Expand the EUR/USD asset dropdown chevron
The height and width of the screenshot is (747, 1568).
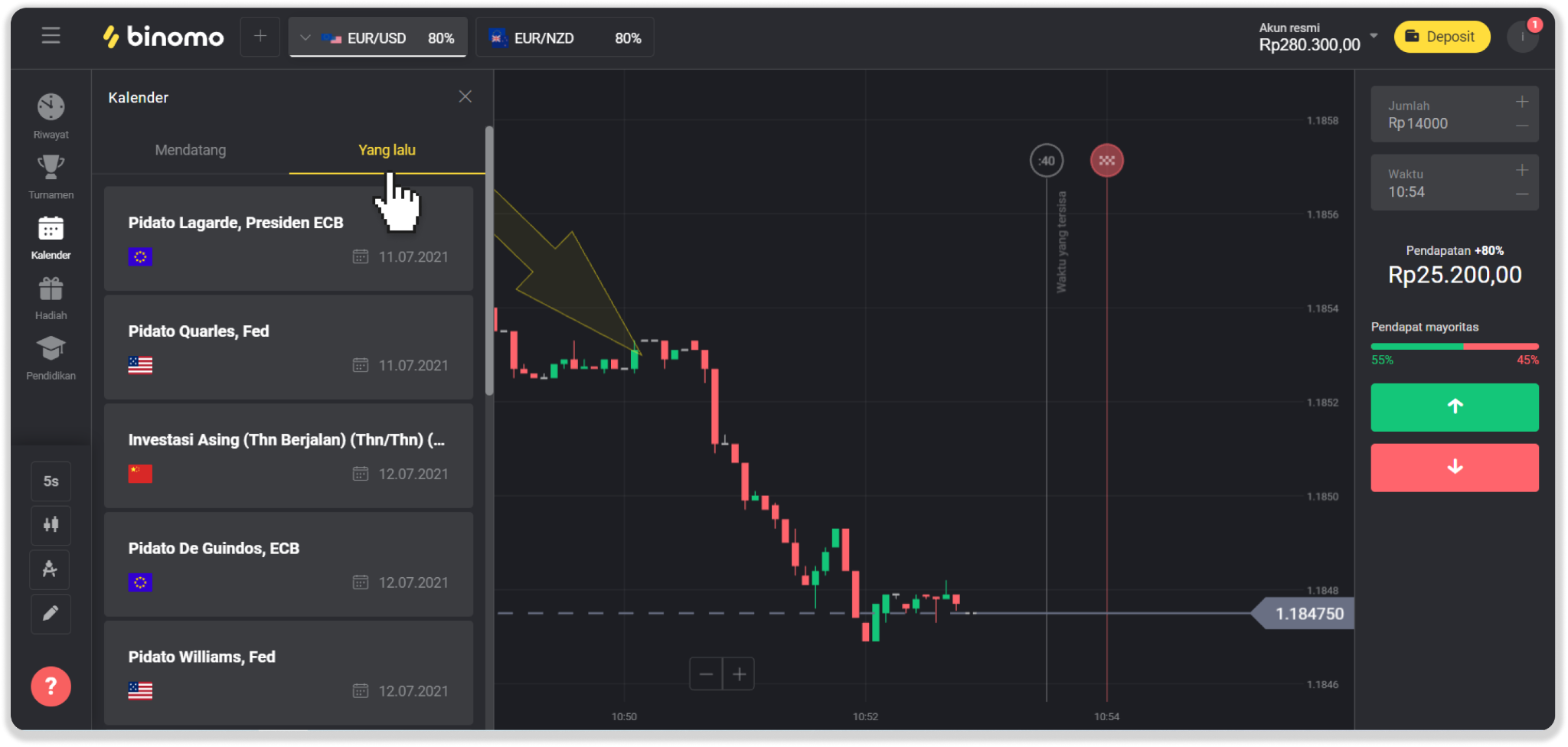305,38
